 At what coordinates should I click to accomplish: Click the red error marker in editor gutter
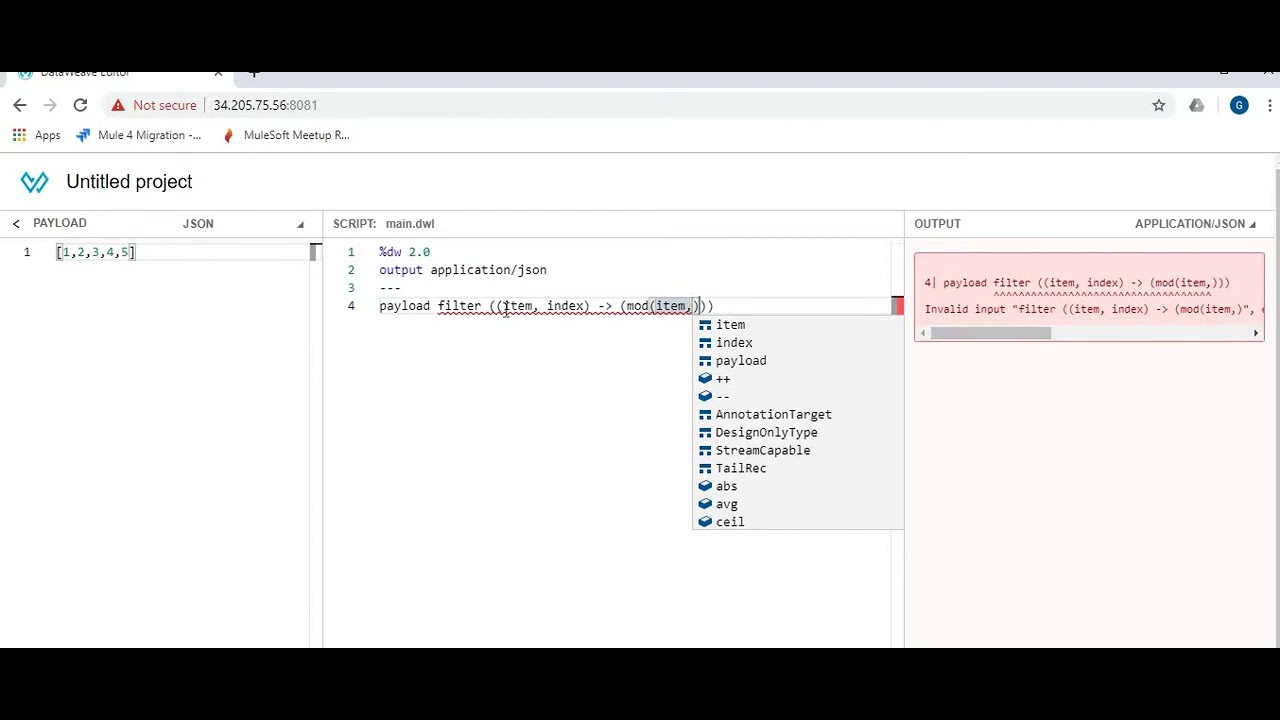897,306
